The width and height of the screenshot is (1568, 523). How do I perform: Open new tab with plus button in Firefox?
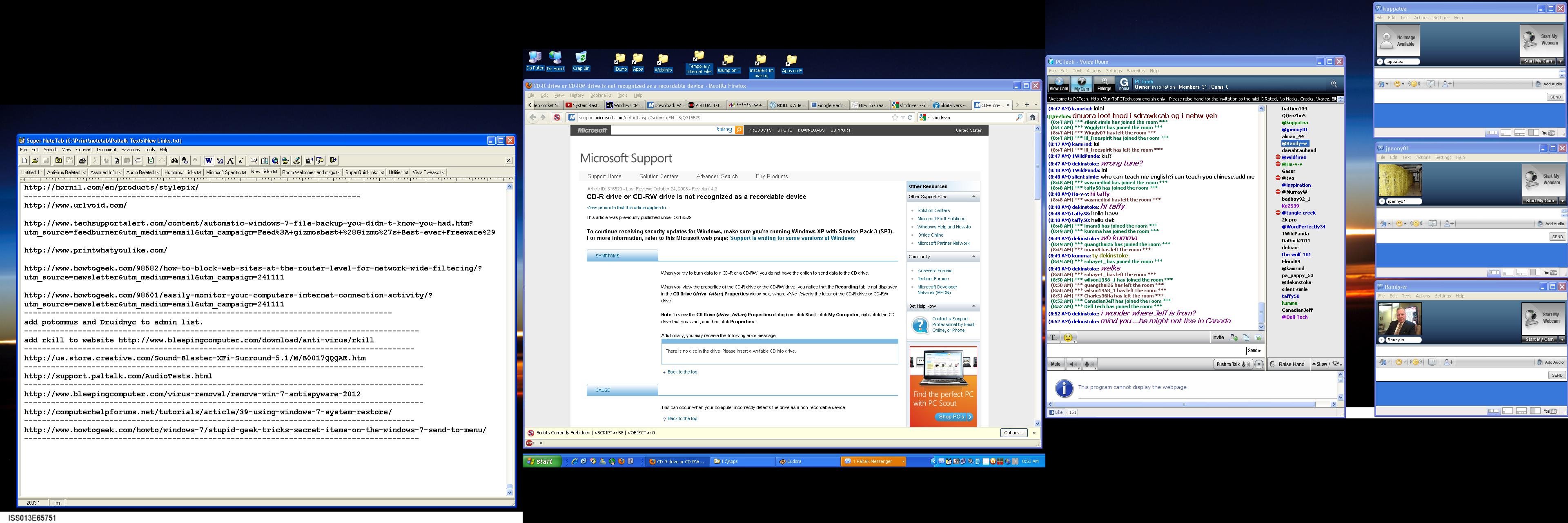1027,105
